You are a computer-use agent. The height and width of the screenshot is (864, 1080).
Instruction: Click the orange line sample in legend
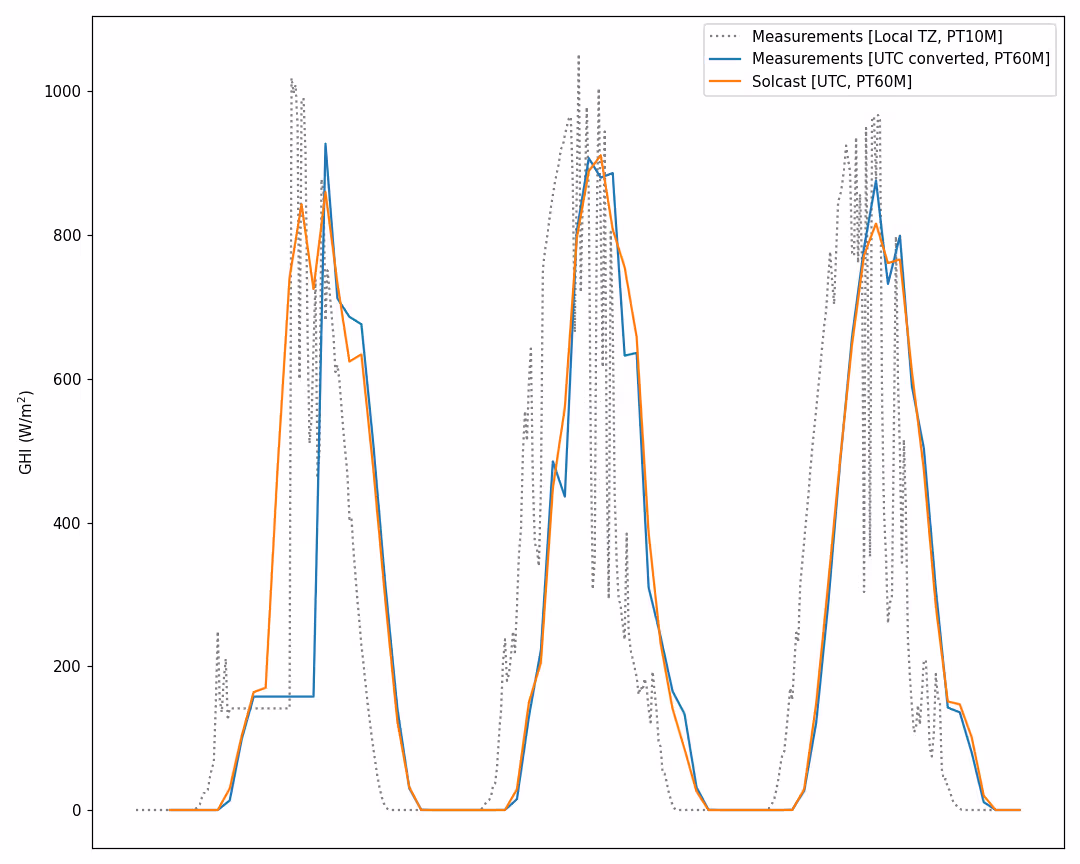[725, 82]
